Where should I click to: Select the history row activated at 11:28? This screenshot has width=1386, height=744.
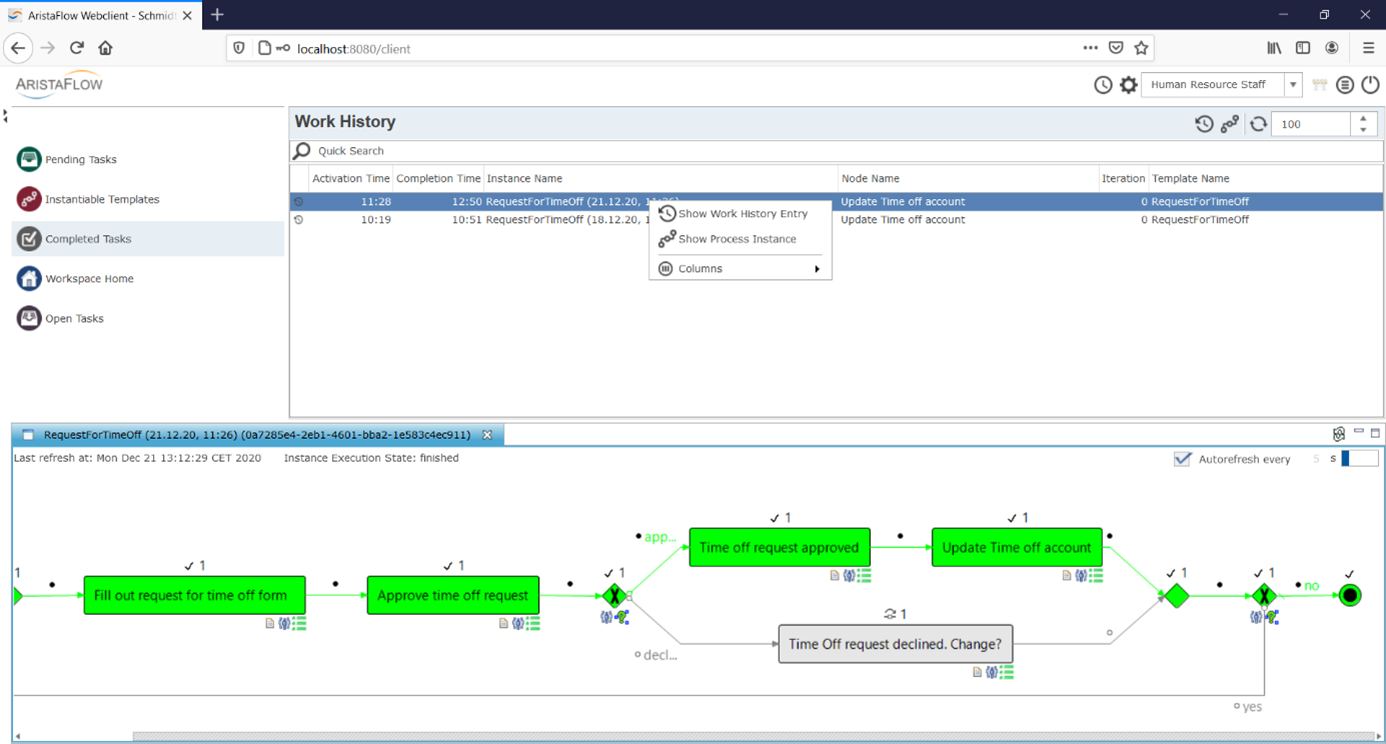coord(836,202)
